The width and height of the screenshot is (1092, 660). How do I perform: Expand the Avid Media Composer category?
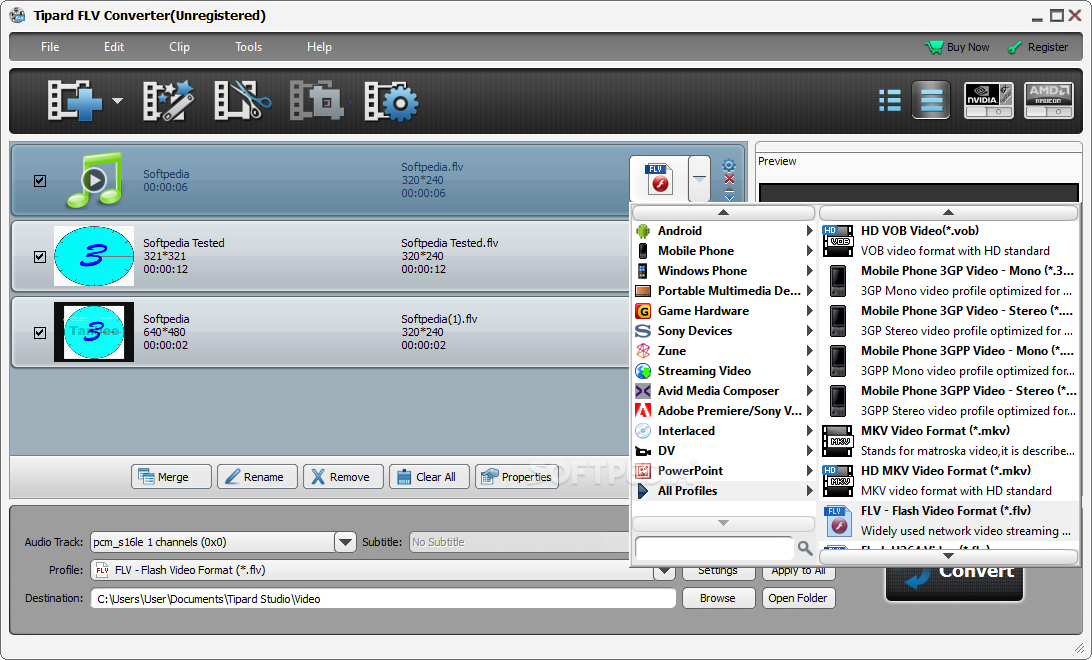pyautogui.click(x=724, y=391)
